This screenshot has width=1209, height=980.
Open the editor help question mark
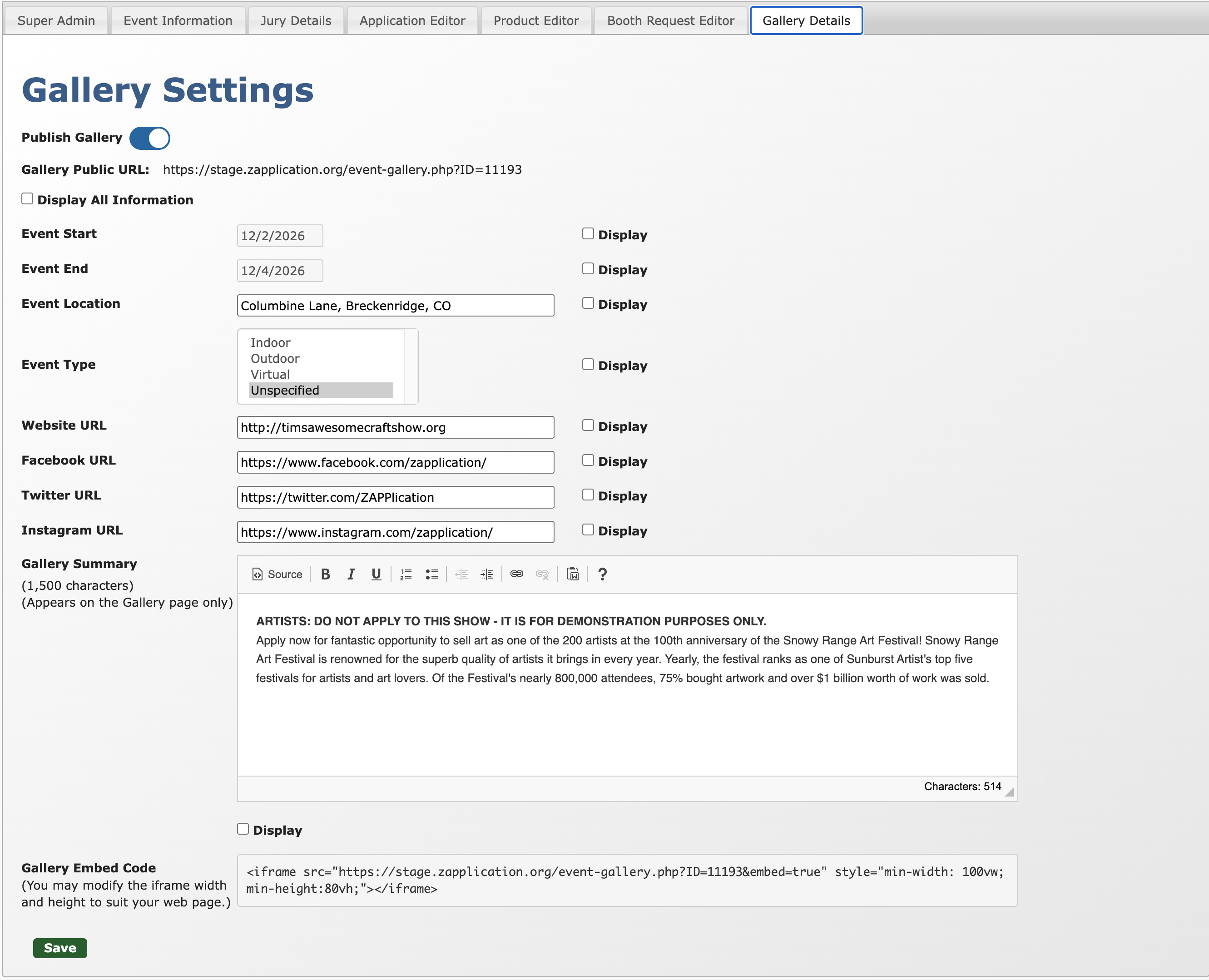(x=602, y=574)
